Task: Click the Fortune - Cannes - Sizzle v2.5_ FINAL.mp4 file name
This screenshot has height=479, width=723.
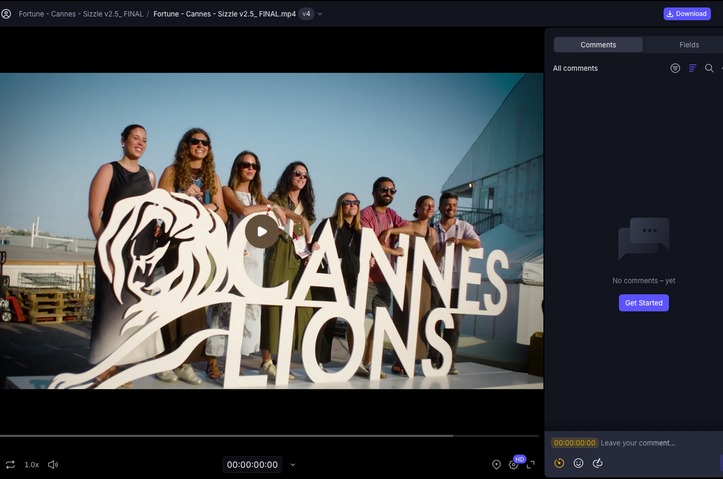Action: 225,14
